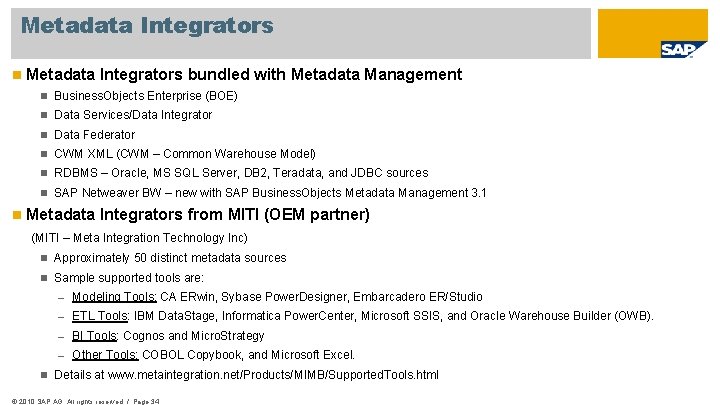Select the Data Services/Data Integrator bullet
The image size is (720, 405).
coord(133,115)
